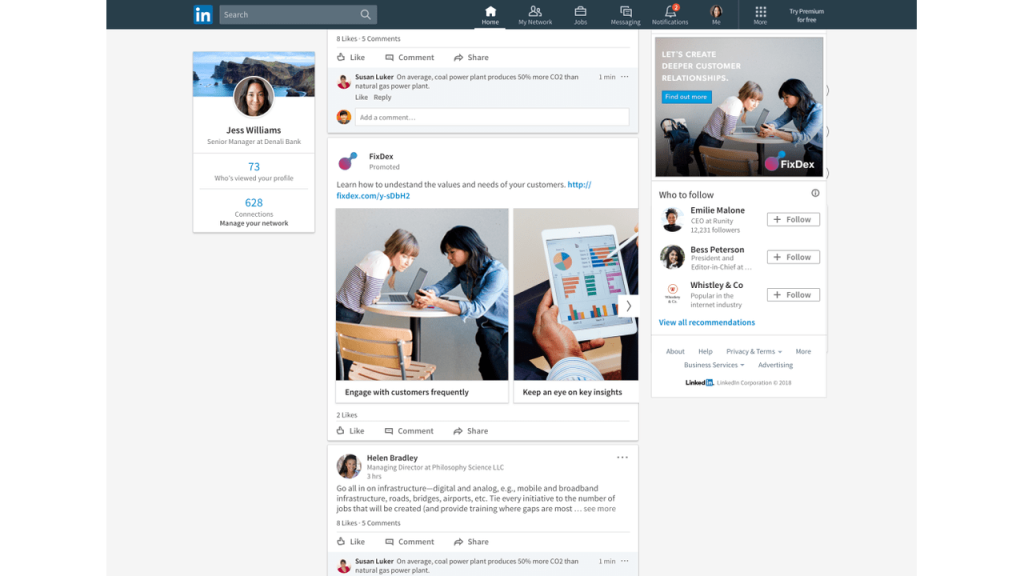View 2 Likes on FixDex post
The image size is (1024, 576).
pos(347,415)
